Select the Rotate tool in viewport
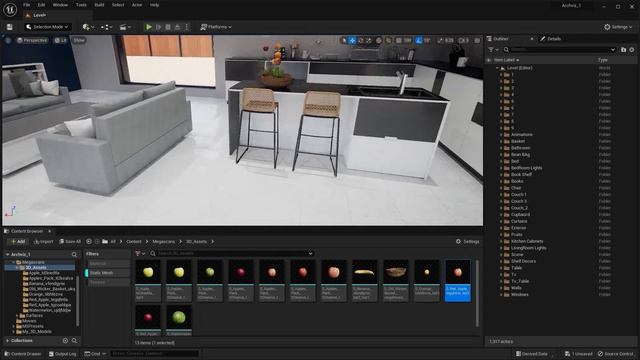 point(360,40)
